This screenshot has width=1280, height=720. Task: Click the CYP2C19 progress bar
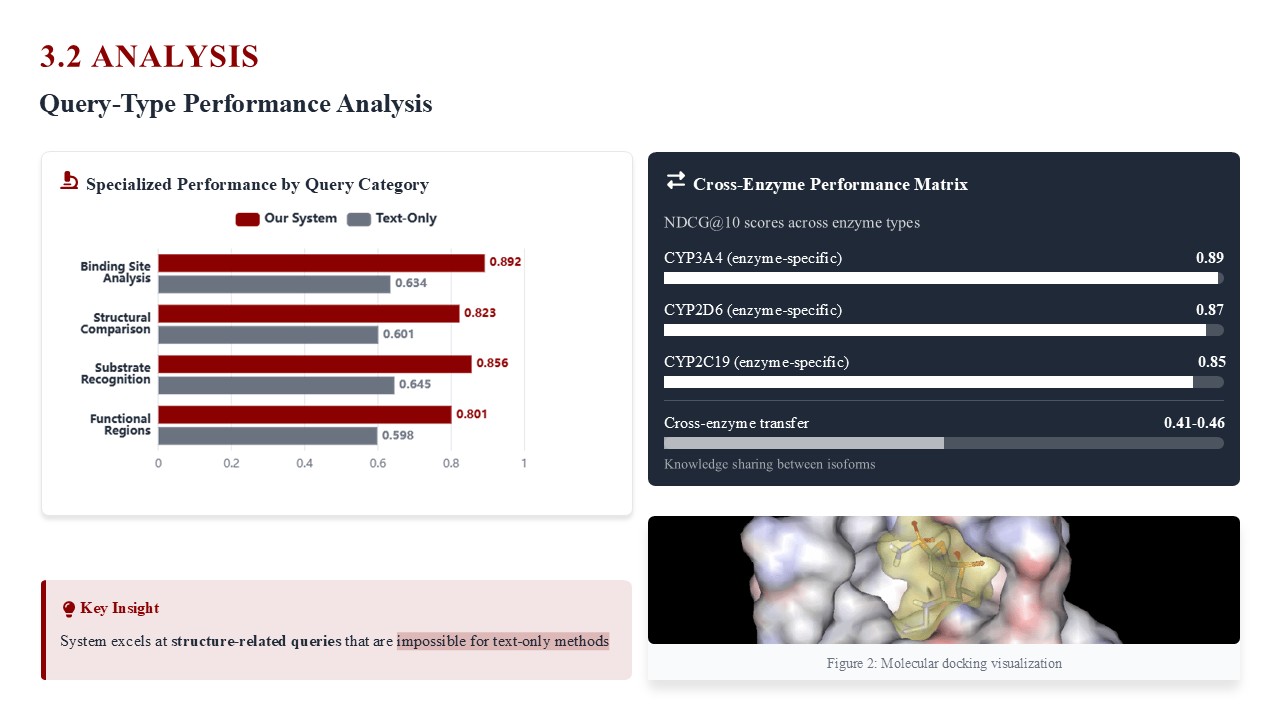click(944, 382)
